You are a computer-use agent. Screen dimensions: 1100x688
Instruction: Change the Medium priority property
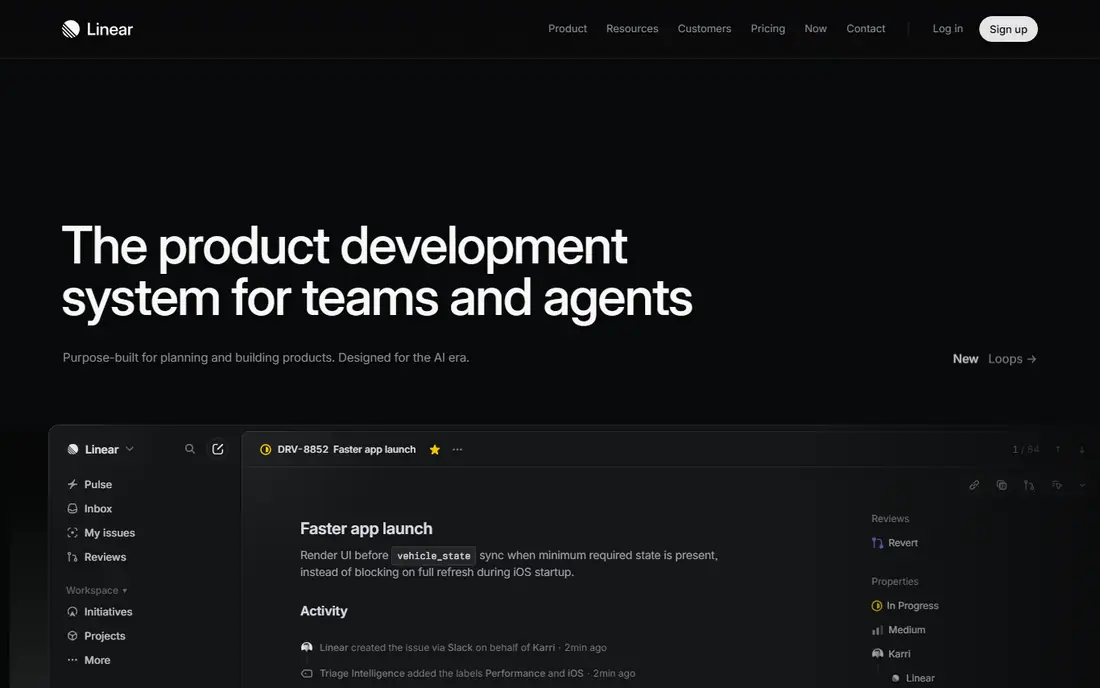tap(898, 630)
